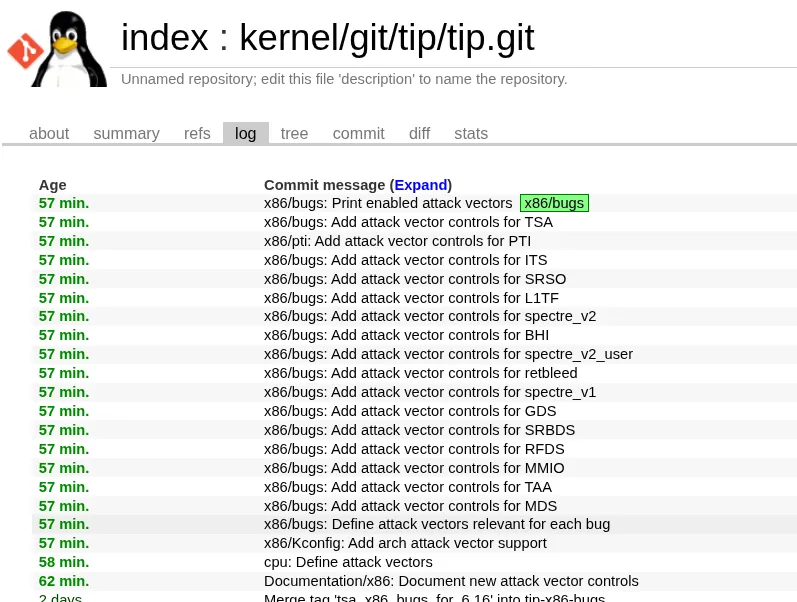
Task: Click the index link in header
Action: coord(164,39)
